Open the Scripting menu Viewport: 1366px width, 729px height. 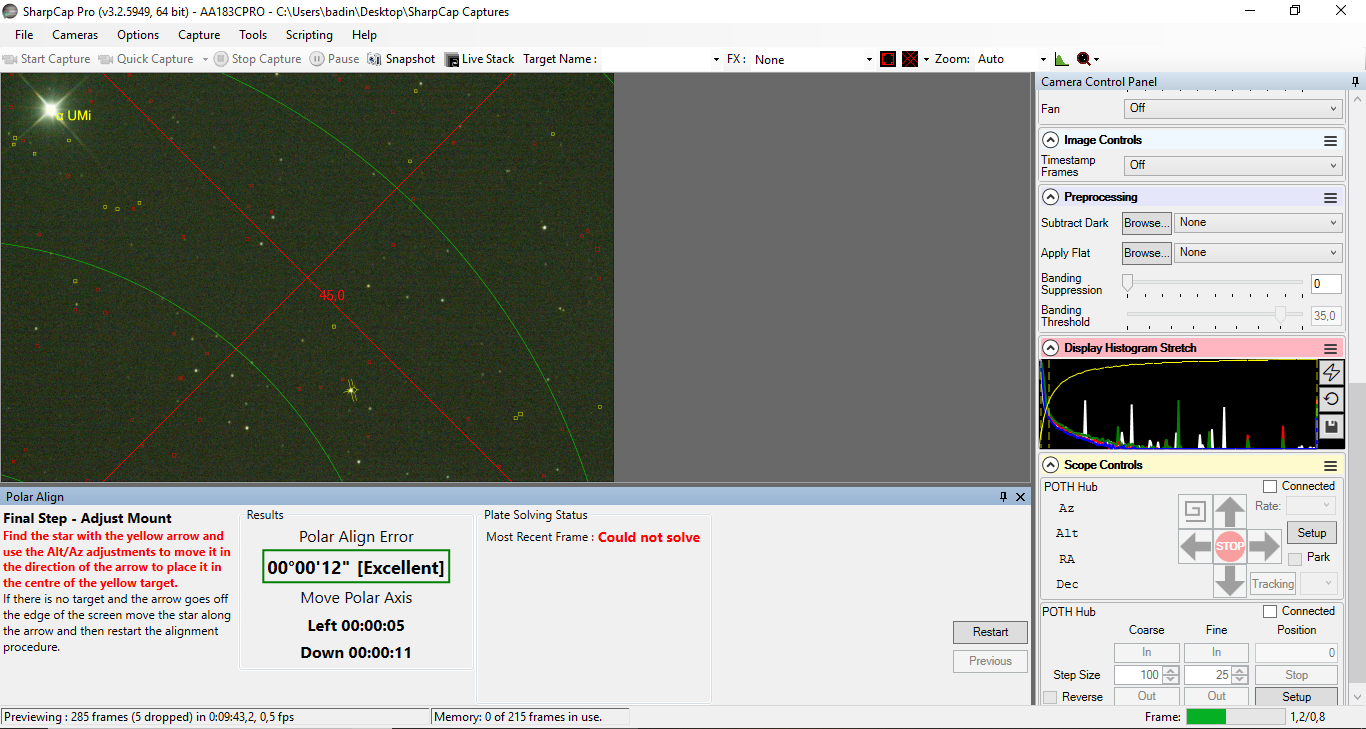click(x=309, y=35)
